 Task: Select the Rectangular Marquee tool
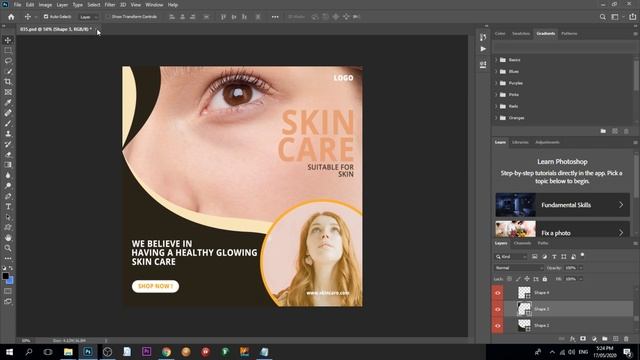coord(8,50)
